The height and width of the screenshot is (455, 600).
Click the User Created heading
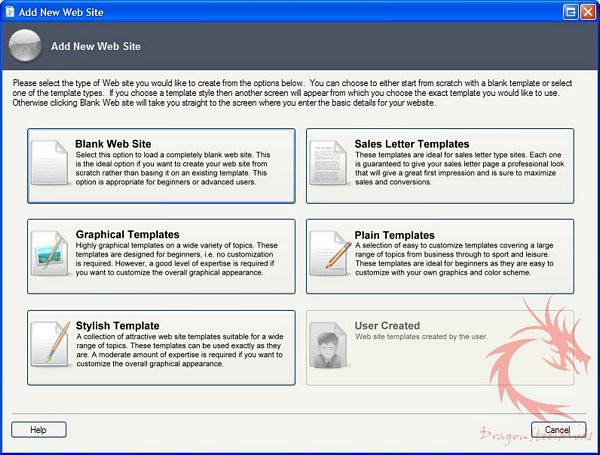coord(387,325)
